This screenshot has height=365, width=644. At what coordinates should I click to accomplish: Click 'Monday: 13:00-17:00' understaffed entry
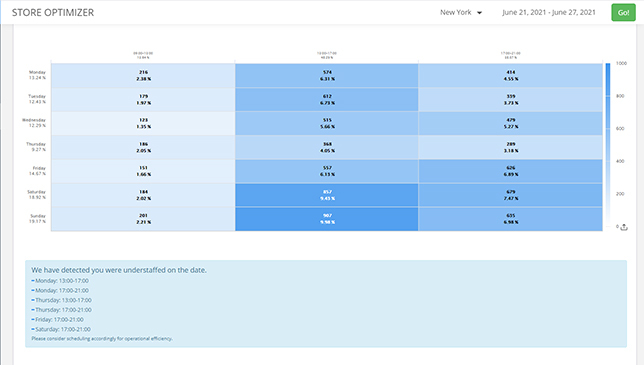coord(62,281)
